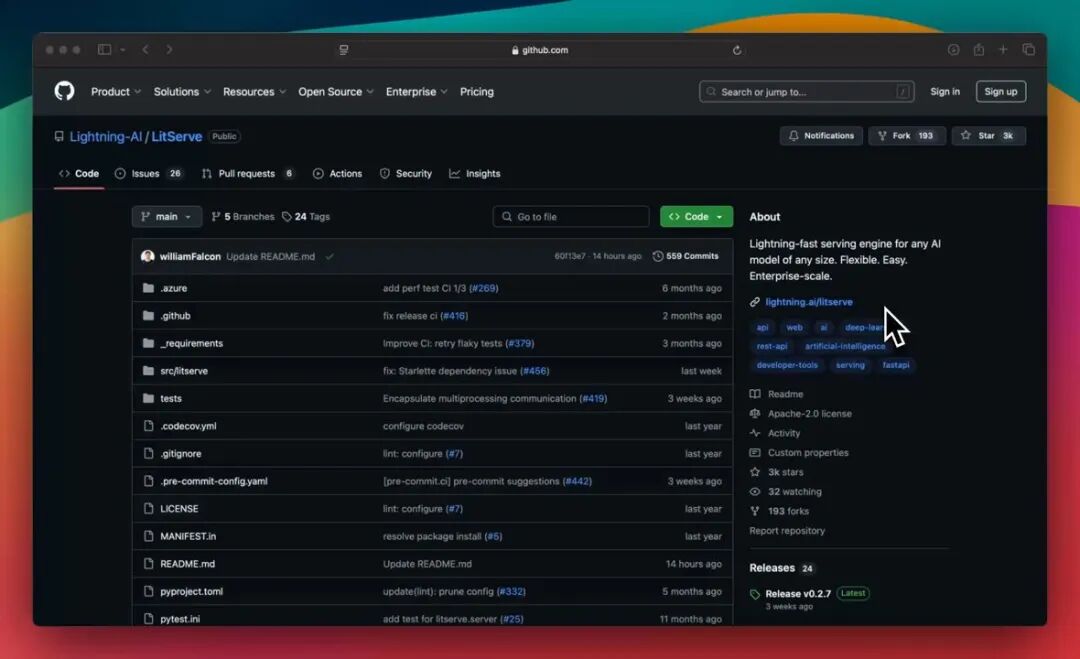Click the commit status checkmark icon
This screenshot has width=1080, height=659.
coord(329,256)
